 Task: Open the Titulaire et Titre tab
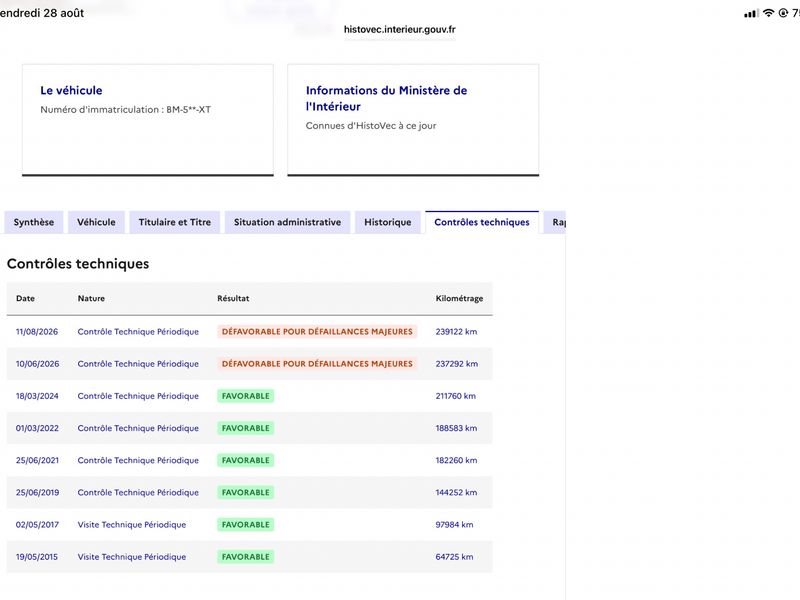[x=174, y=222]
